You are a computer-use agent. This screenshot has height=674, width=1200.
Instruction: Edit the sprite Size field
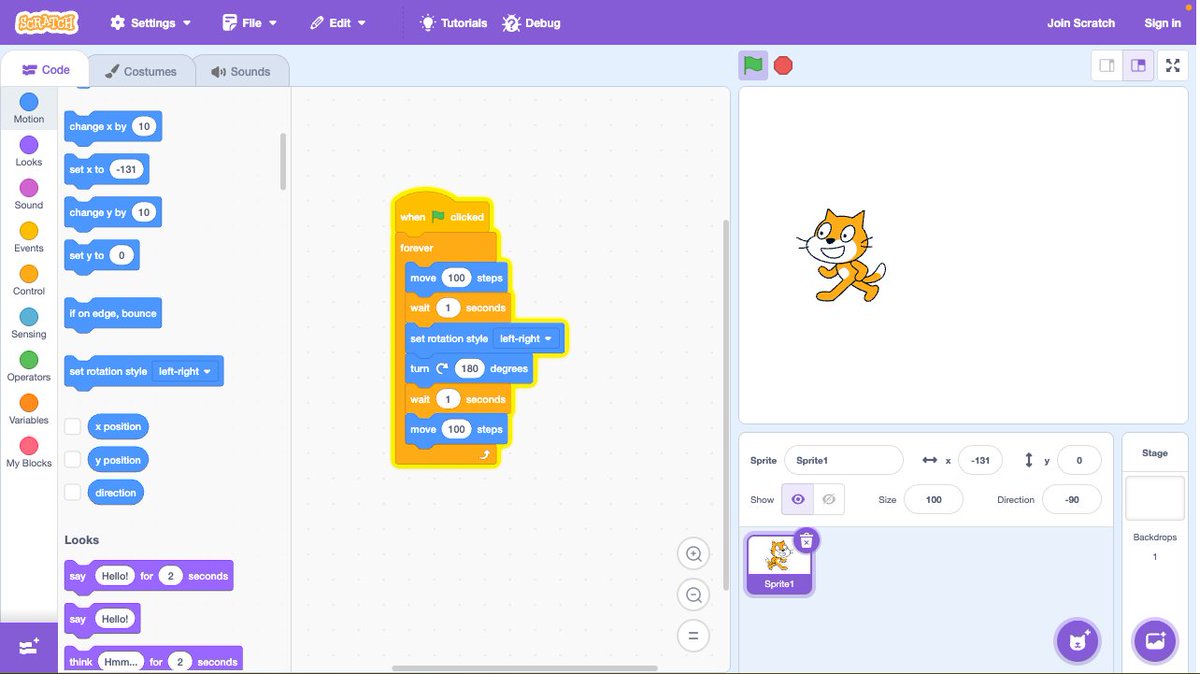pyautogui.click(x=933, y=499)
